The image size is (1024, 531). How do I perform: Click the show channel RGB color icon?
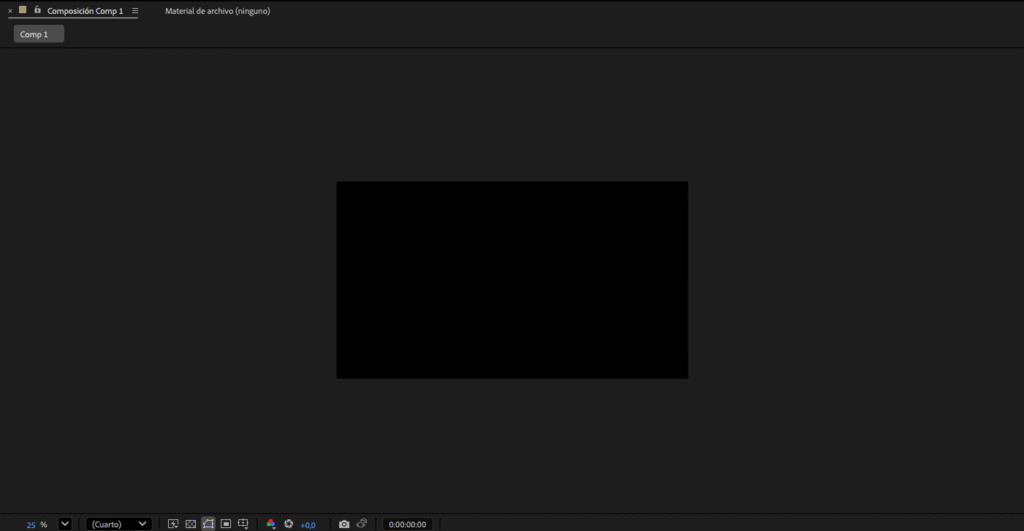pyautogui.click(x=271, y=524)
